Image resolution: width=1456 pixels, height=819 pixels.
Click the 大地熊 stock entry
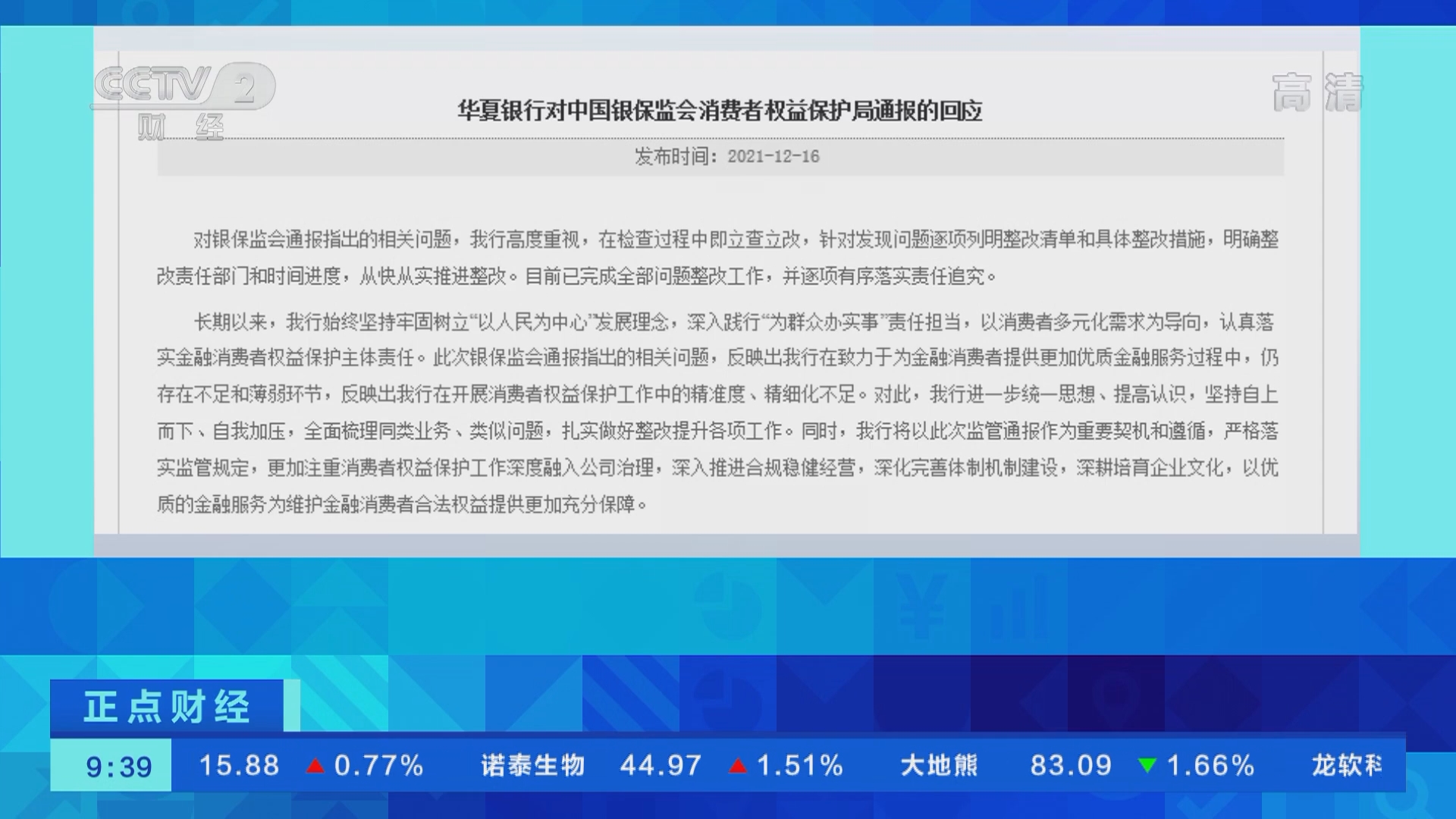point(937,766)
